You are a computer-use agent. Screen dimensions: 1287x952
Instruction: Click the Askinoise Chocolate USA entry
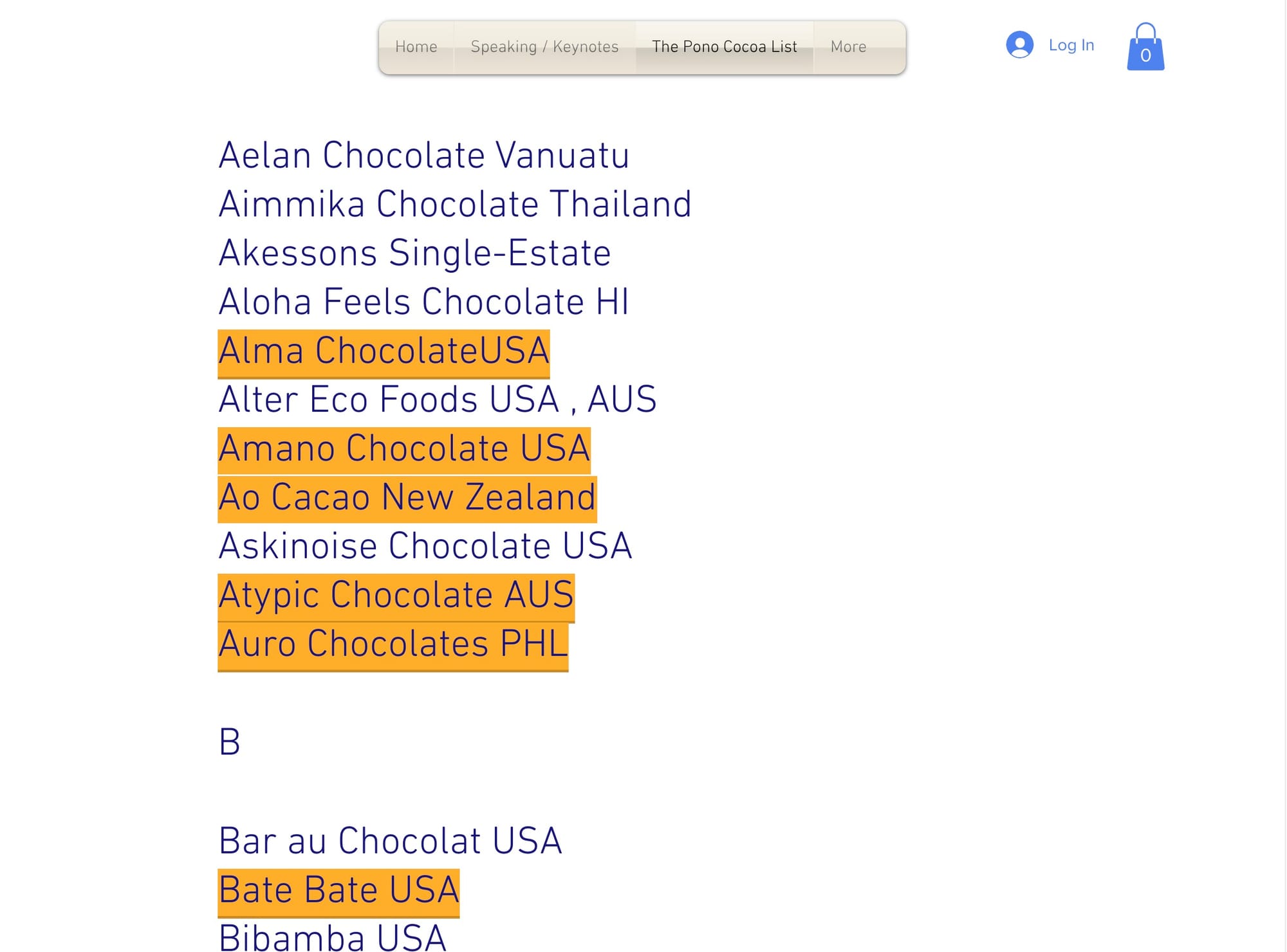(x=425, y=547)
